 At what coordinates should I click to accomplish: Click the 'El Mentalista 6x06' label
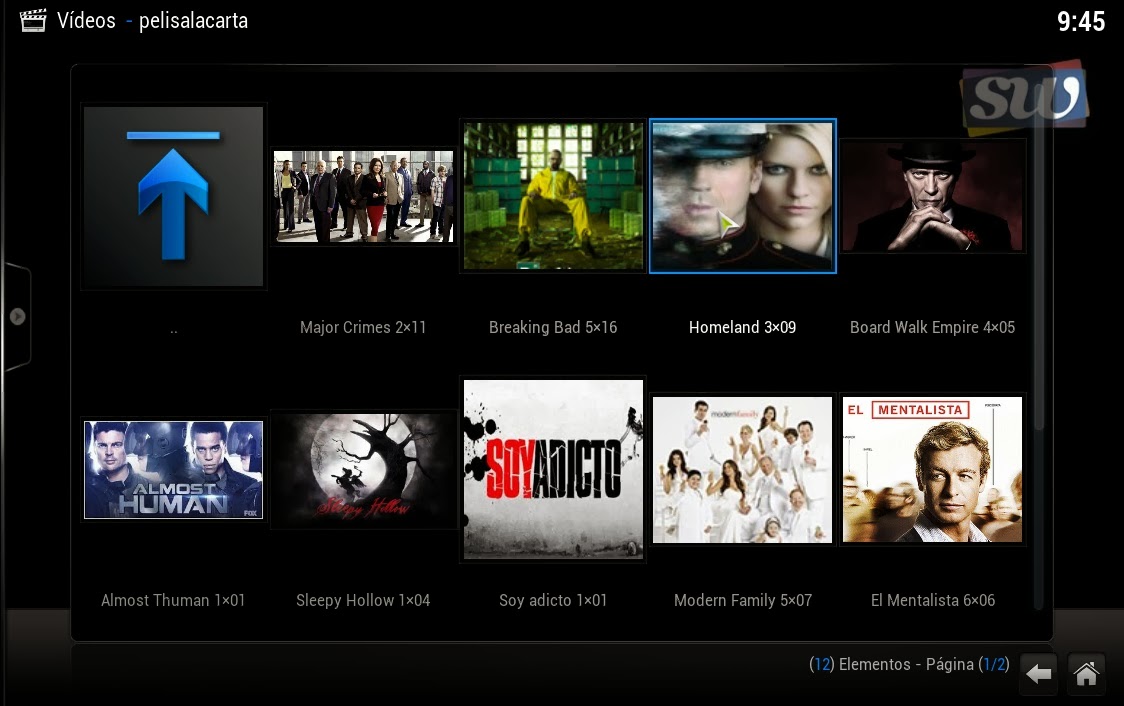pyautogui.click(x=933, y=601)
